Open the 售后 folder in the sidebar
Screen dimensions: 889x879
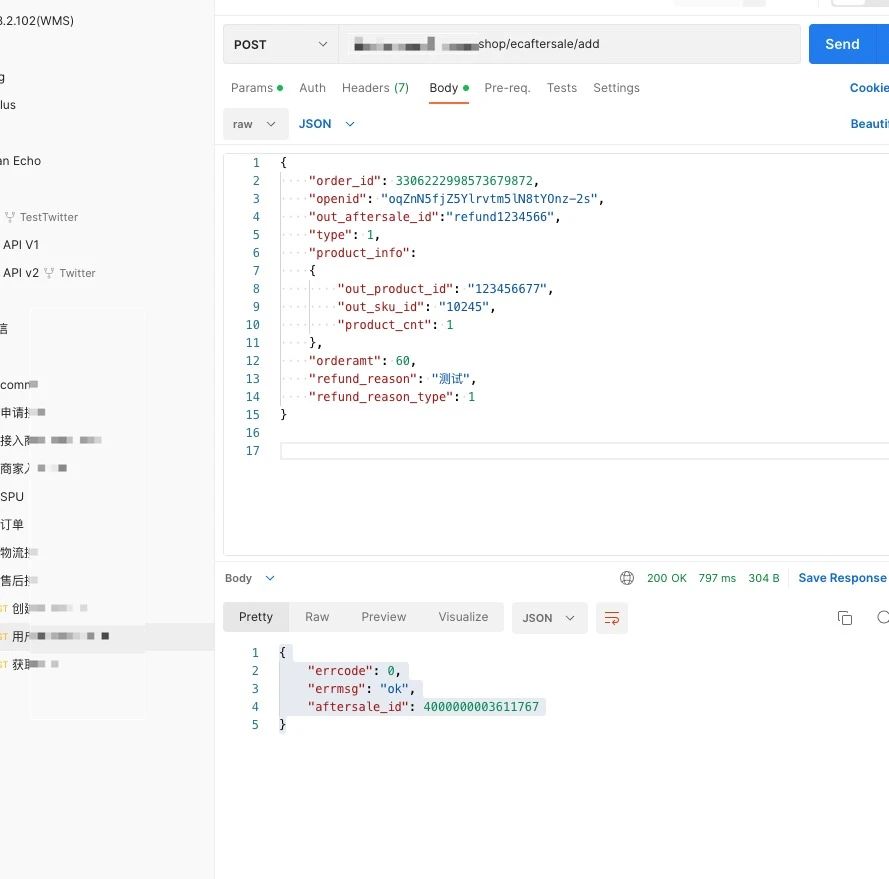[x=19, y=581]
